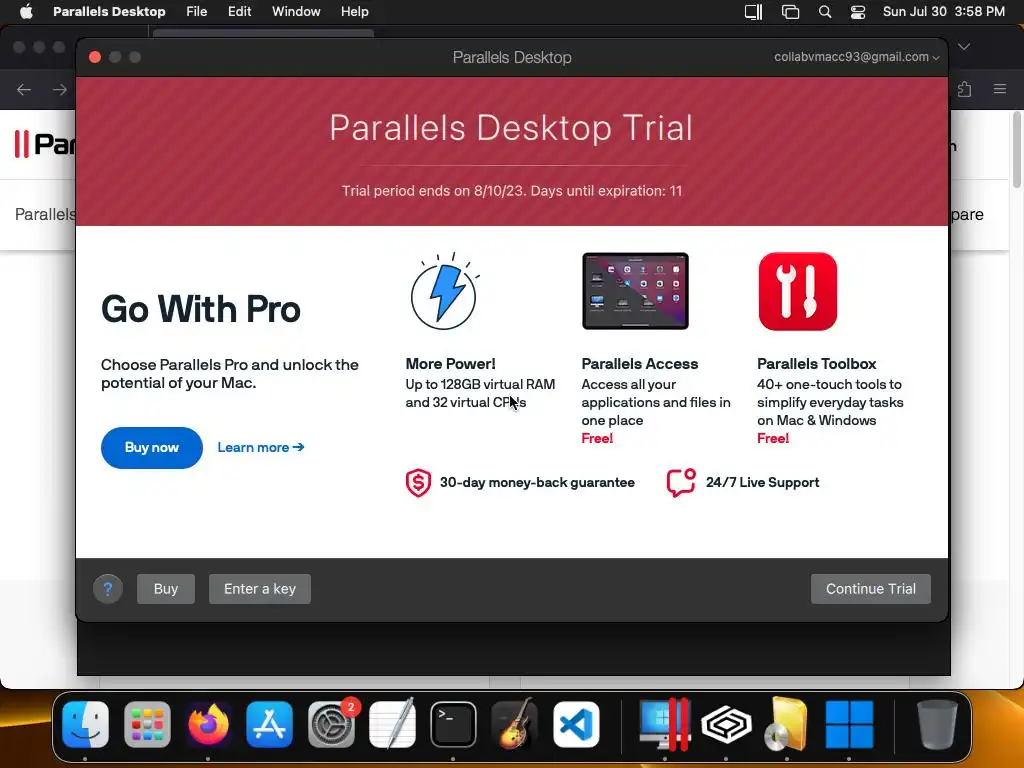The width and height of the screenshot is (1024, 768).
Task: Open Visual Studio Code from the Dock
Action: coord(576,724)
